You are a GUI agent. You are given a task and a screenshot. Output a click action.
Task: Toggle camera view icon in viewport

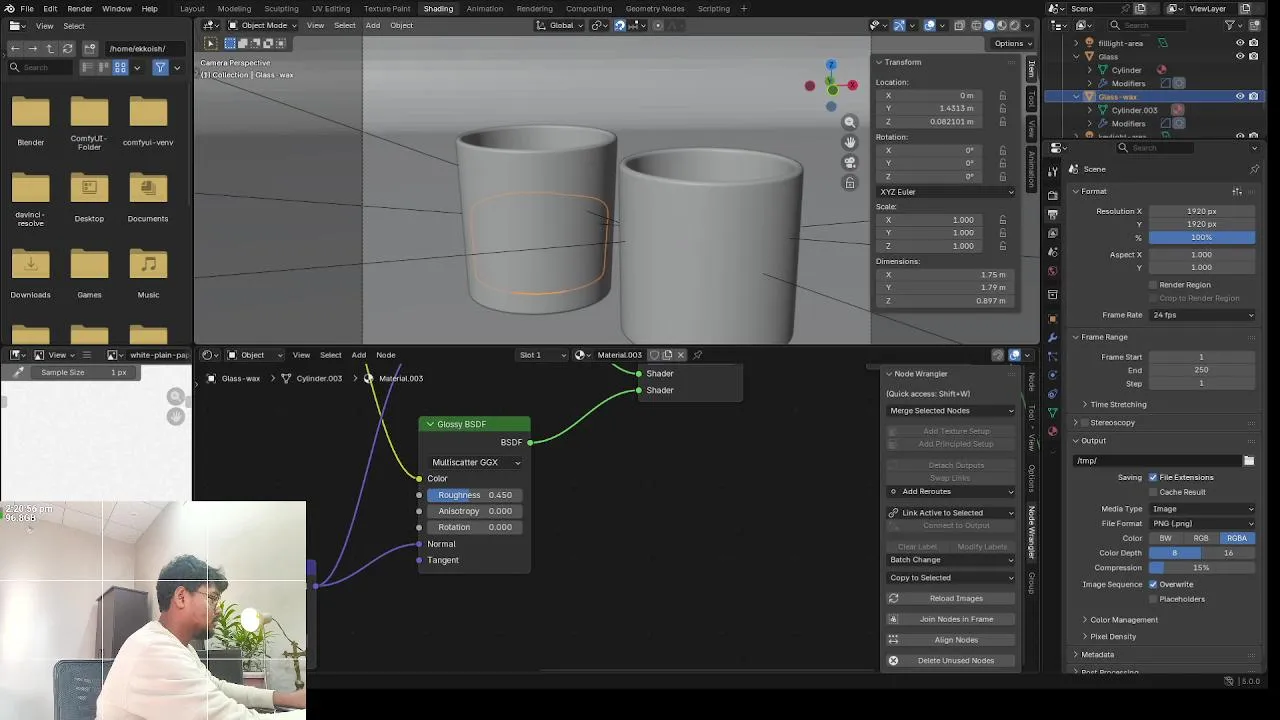click(850, 162)
